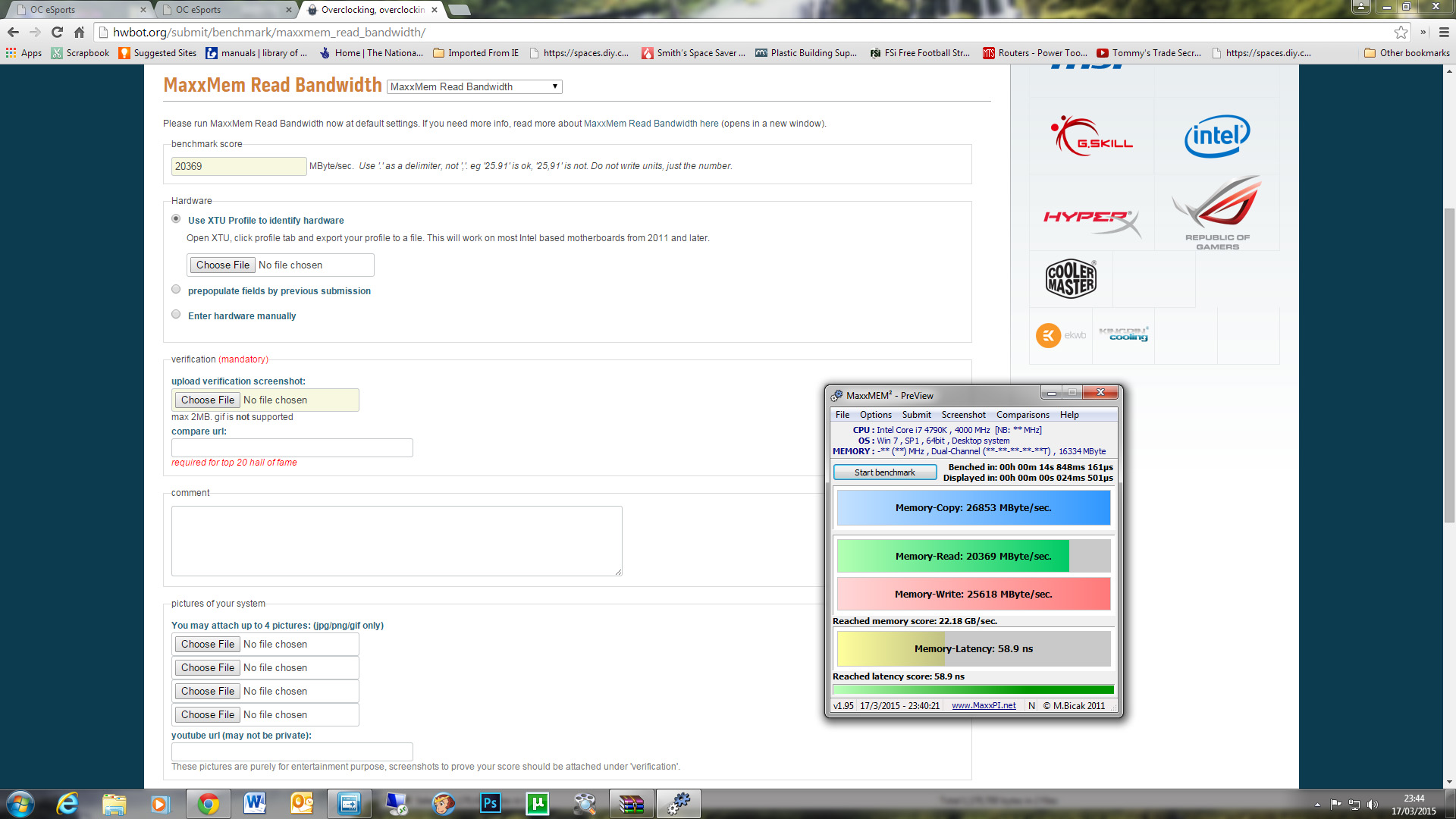Launch Internet Explorer from taskbar
This screenshot has height=819, width=1456.
67,804
